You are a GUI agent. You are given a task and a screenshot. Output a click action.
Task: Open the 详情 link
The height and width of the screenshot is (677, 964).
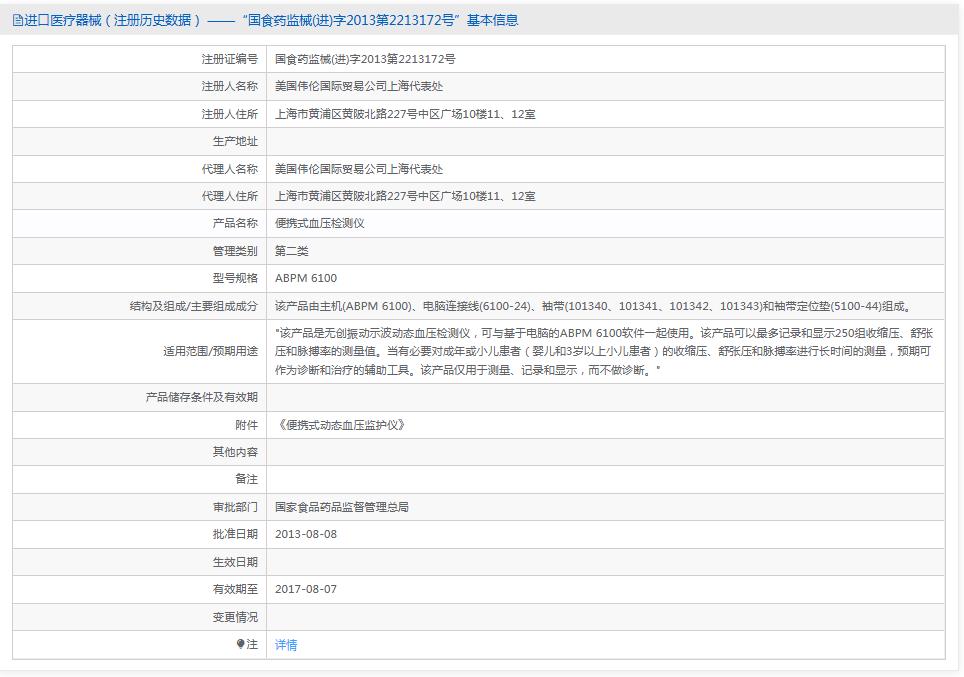coord(286,645)
